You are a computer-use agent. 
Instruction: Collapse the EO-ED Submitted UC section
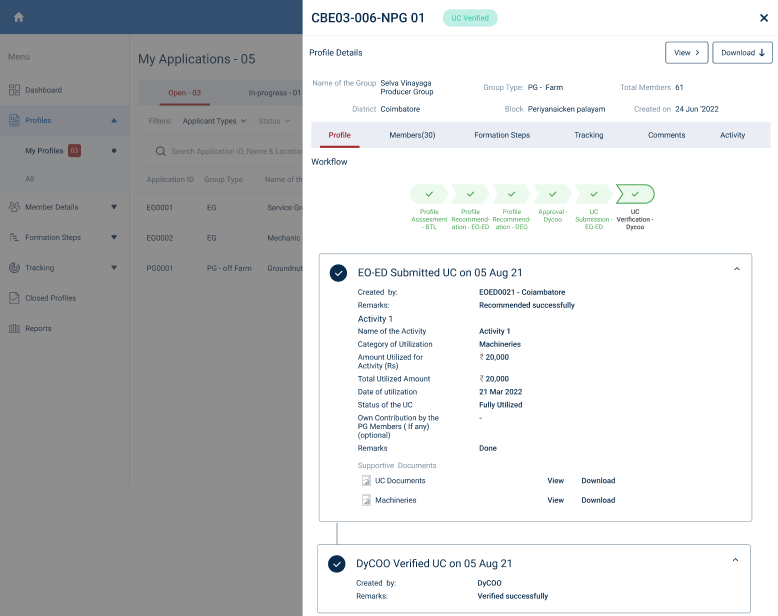click(x=737, y=269)
